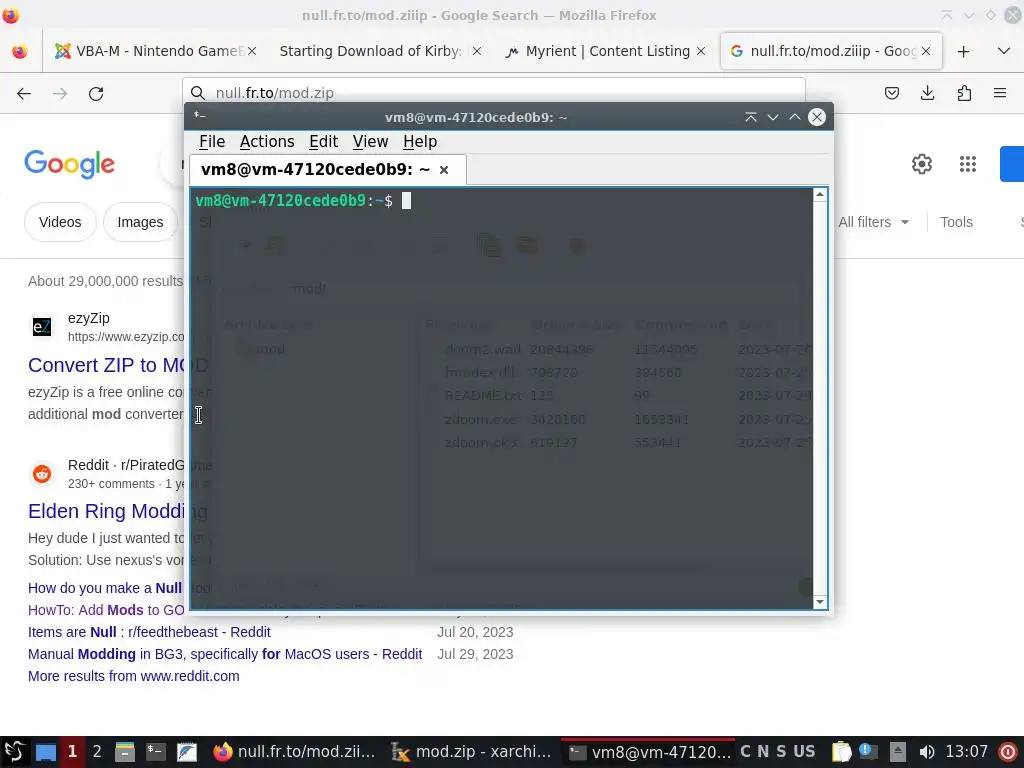Expand the list all tabs chevron

pyautogui.click(x=1004, y=51)
